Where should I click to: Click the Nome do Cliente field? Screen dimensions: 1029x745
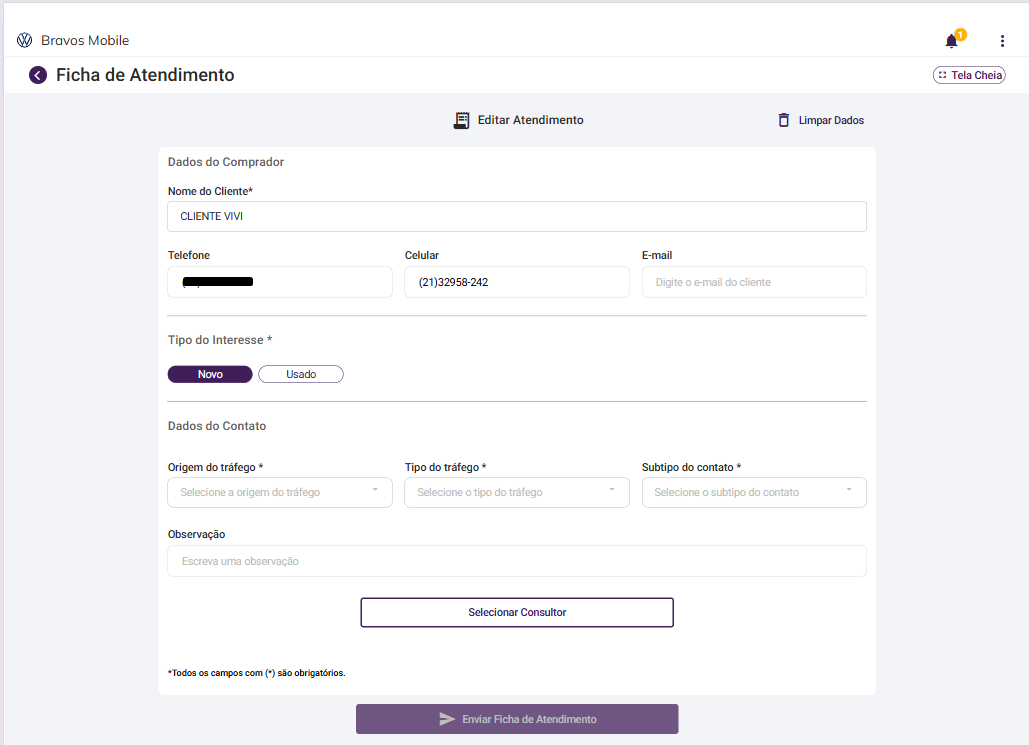click(517, 216)
